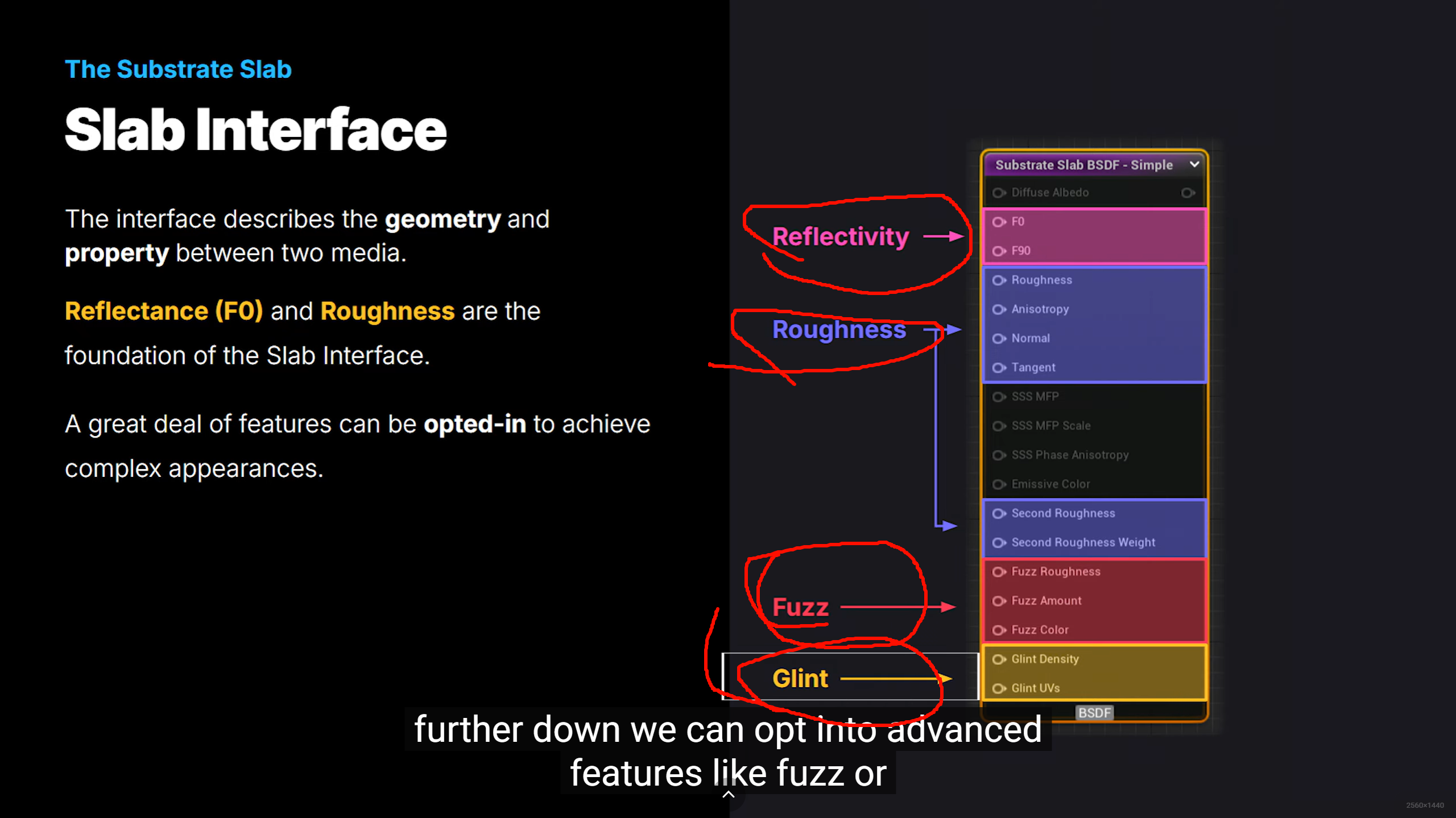Screen dimensions: 1456x818
Task: Expand the caret below the subtitles
Action: pos(728,795)
